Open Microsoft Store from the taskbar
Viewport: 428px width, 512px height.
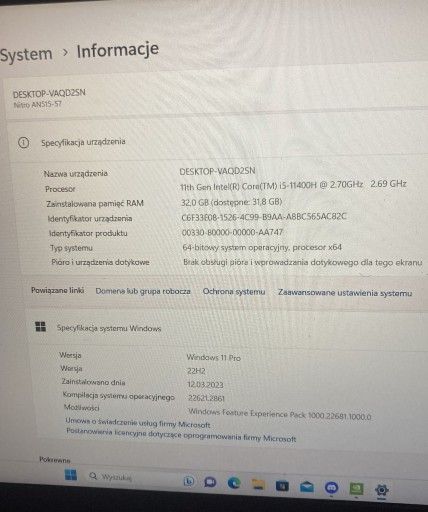(282, 486)
